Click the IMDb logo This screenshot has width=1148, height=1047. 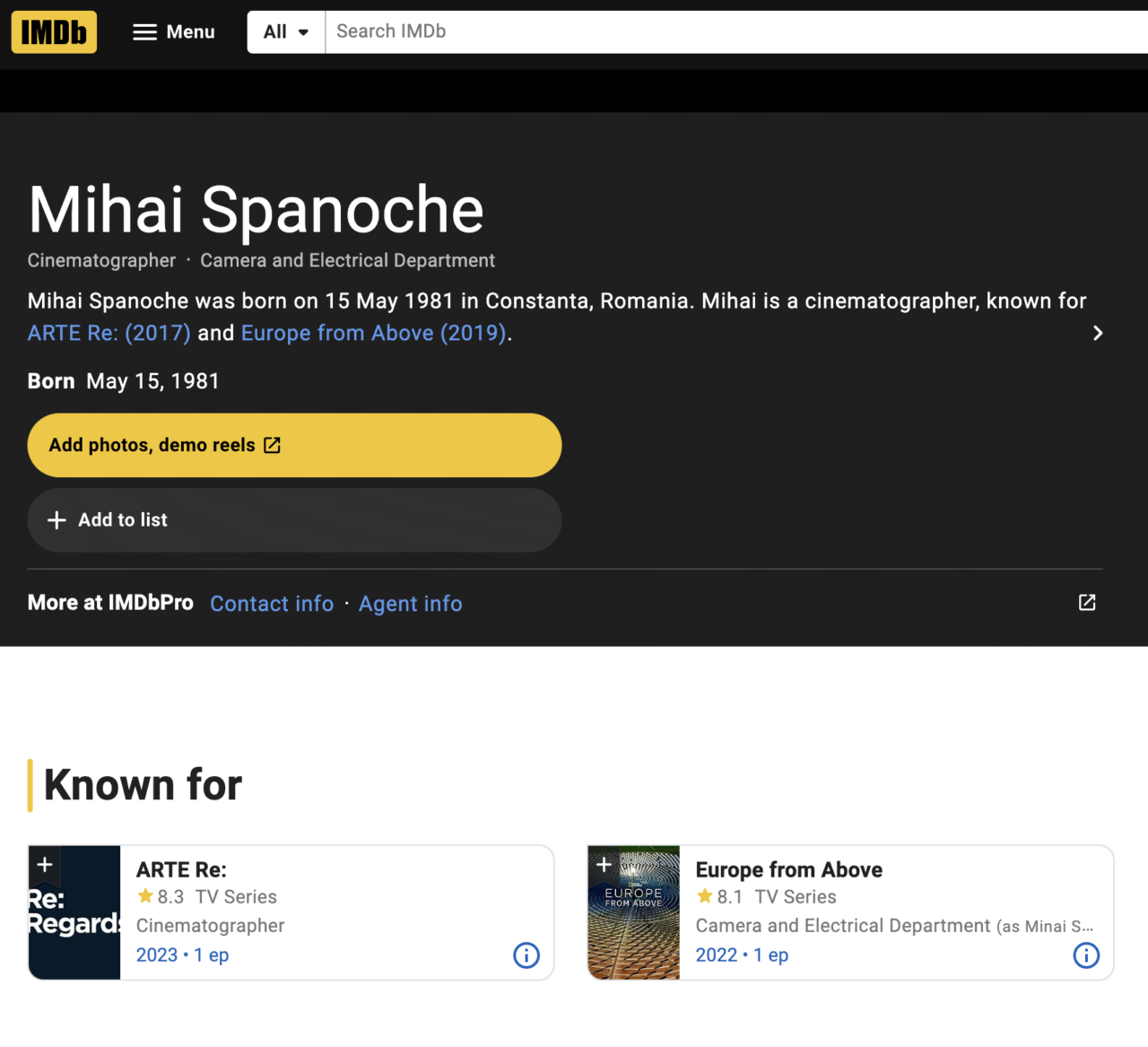(x=54, y=32)
